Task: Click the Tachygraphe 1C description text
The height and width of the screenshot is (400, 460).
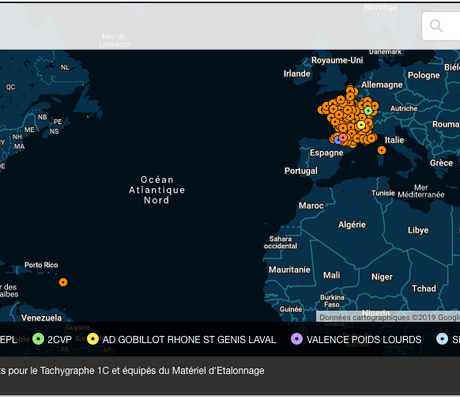Action: (x=132, y=371)
